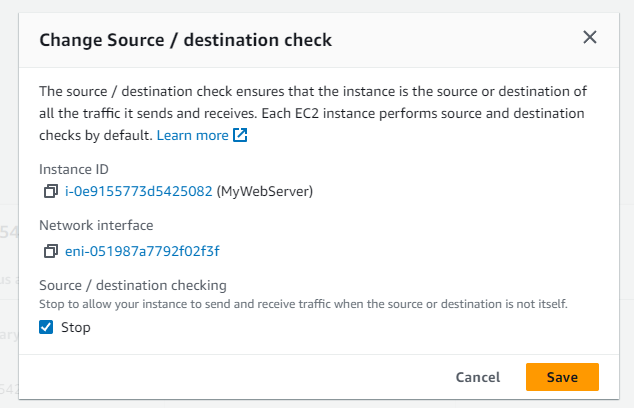Click the dialog title Change Source / destination check

click(x=185, y=40)
